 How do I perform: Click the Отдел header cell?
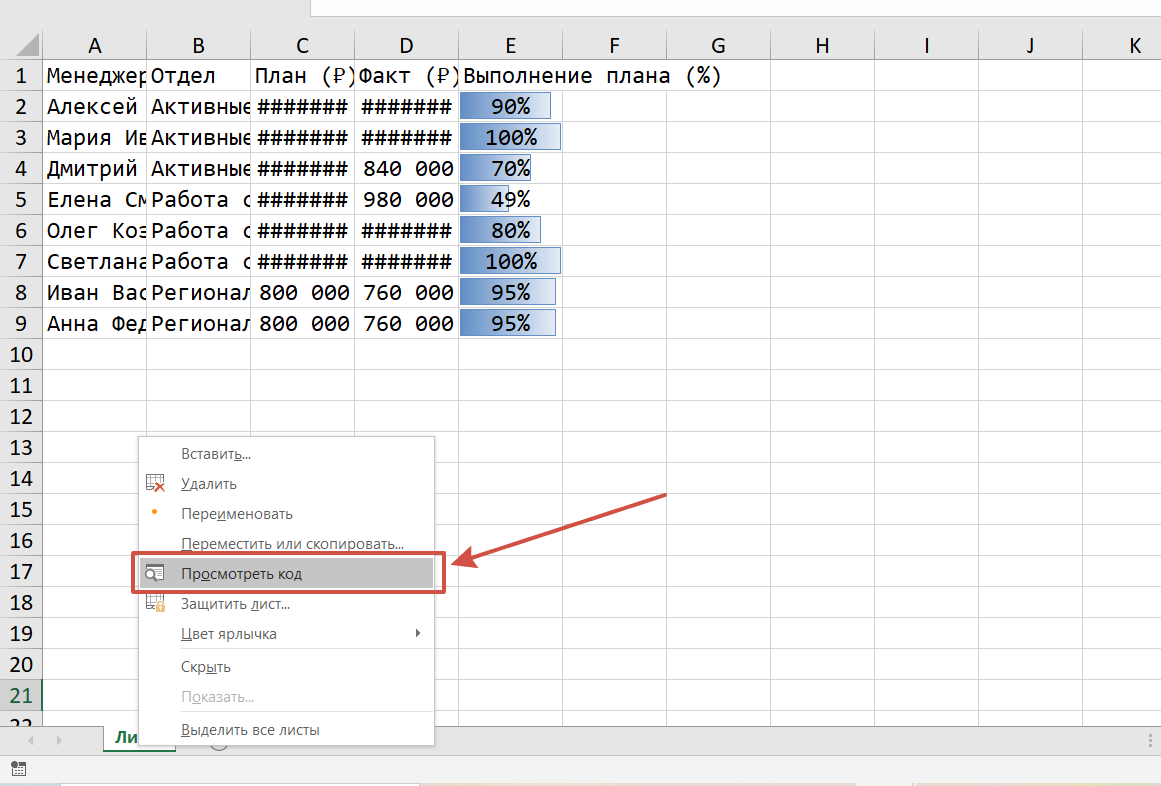point(198,75)
